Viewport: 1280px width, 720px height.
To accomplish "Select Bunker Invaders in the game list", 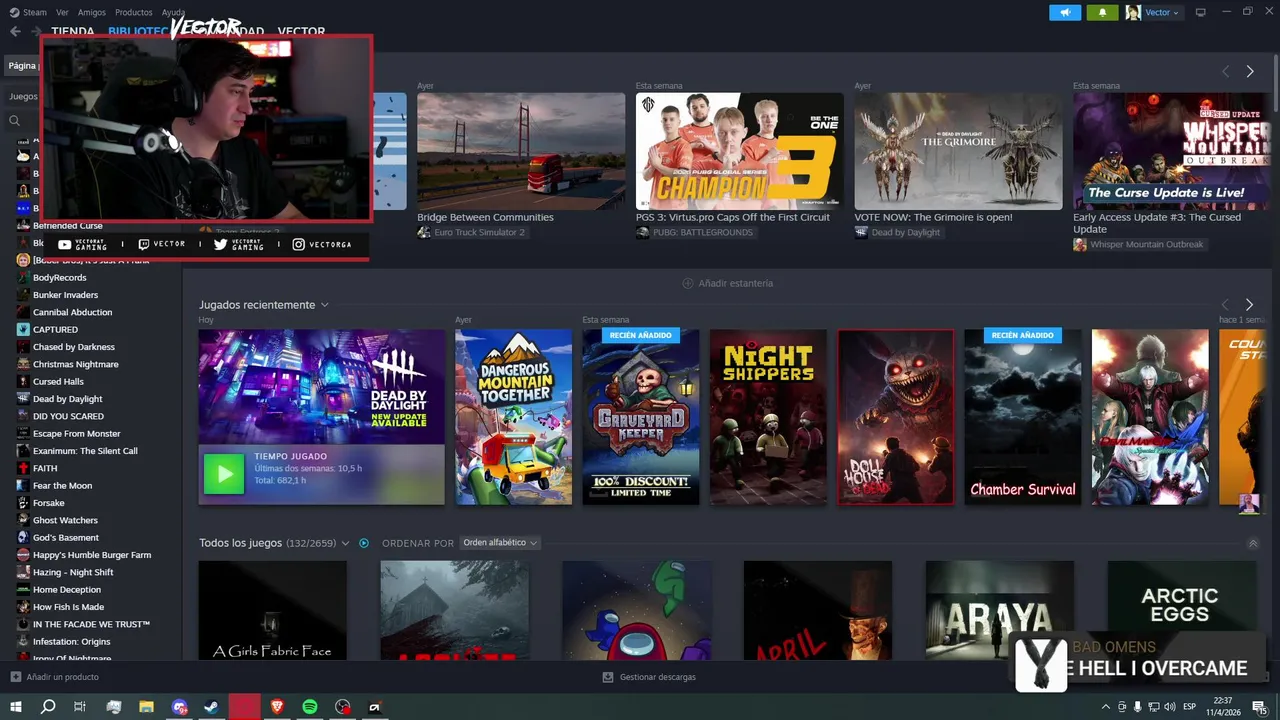I will click(x=65, y=295).
